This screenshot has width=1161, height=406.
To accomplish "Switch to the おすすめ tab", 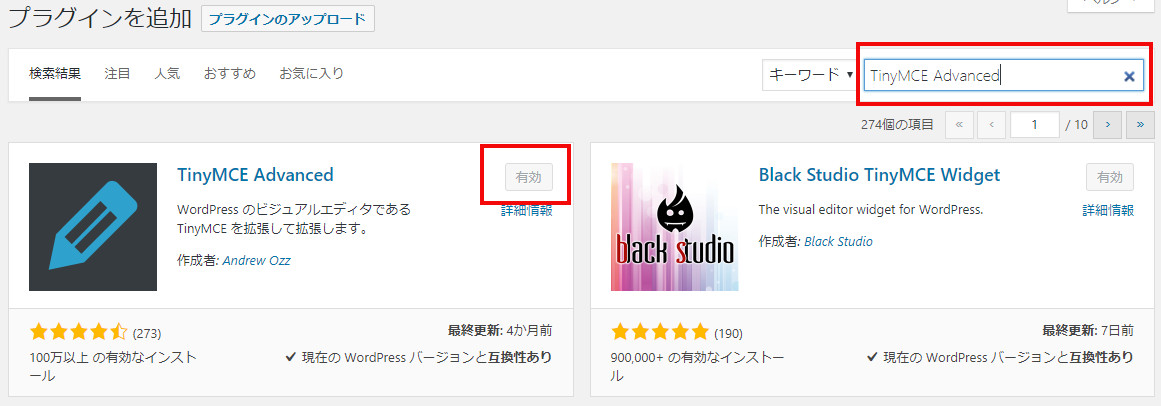I will pyautogui.click(x=230, y=73).
